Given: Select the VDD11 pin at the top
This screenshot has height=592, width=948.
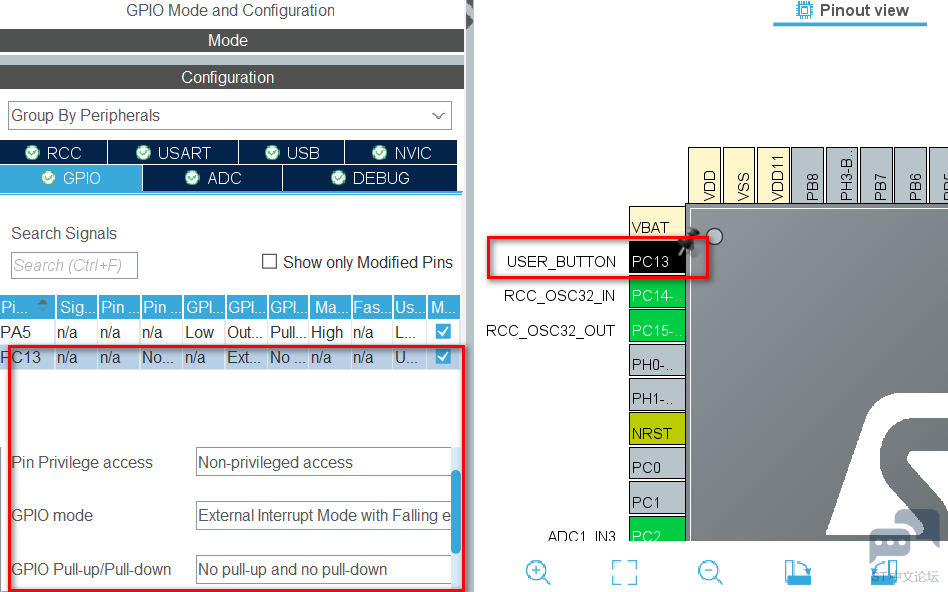Looking at the screenshot, I should 773,175.
